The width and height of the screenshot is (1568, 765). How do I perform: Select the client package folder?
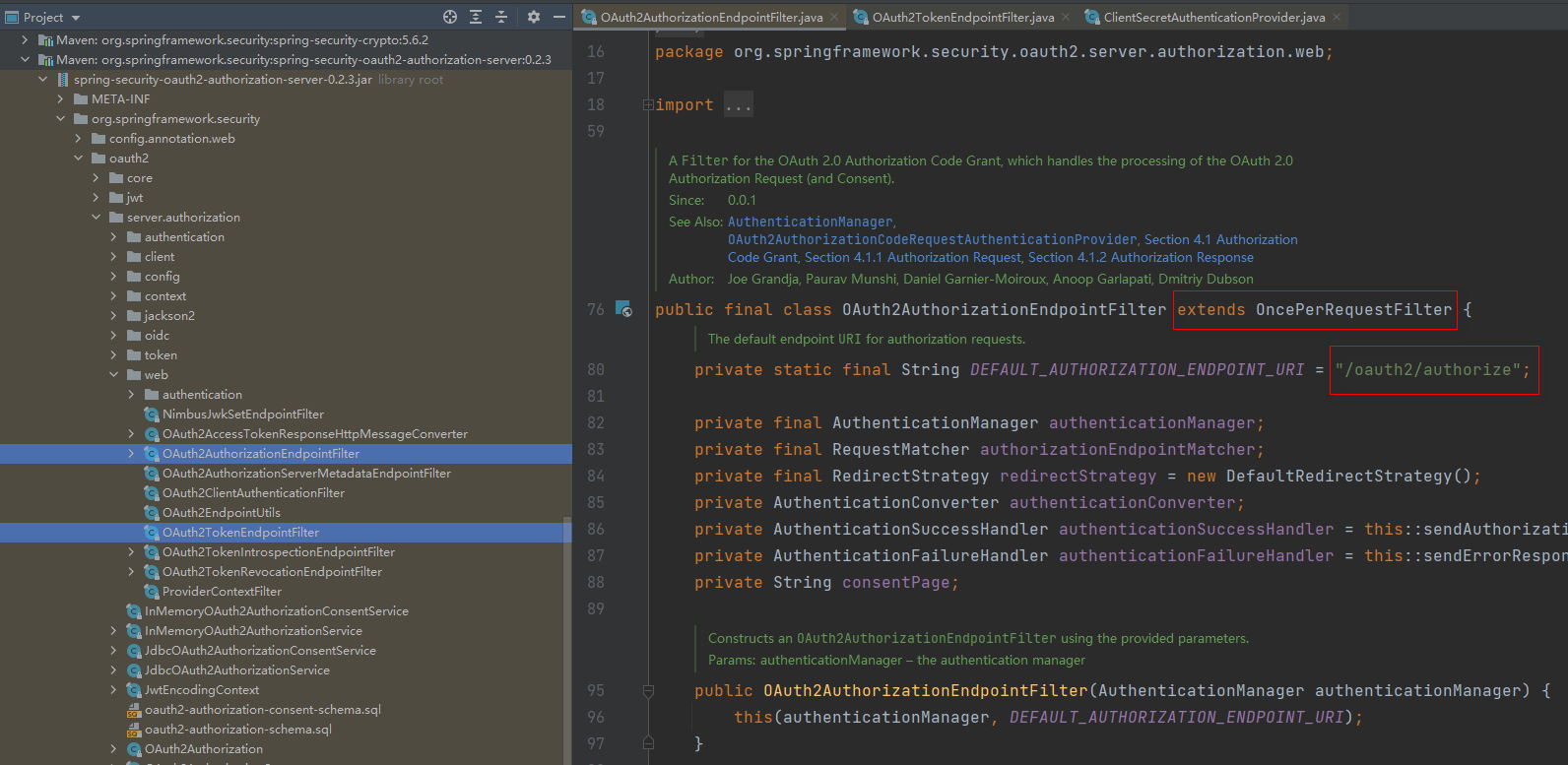pyautogui.click(x=160, y=257)
